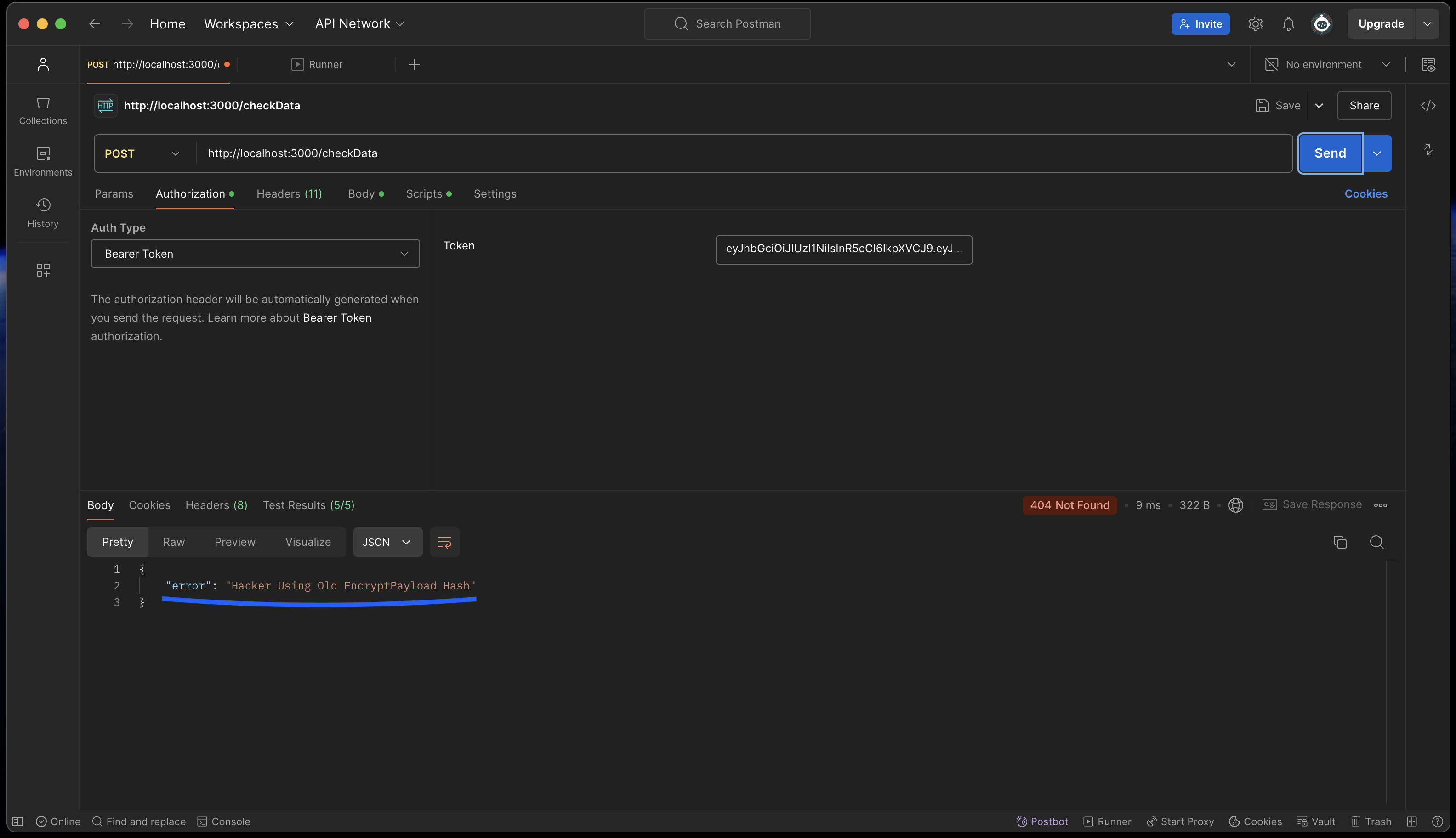
Task: Open the Collections sidebar panel
Action: click(x=43, y=109)
